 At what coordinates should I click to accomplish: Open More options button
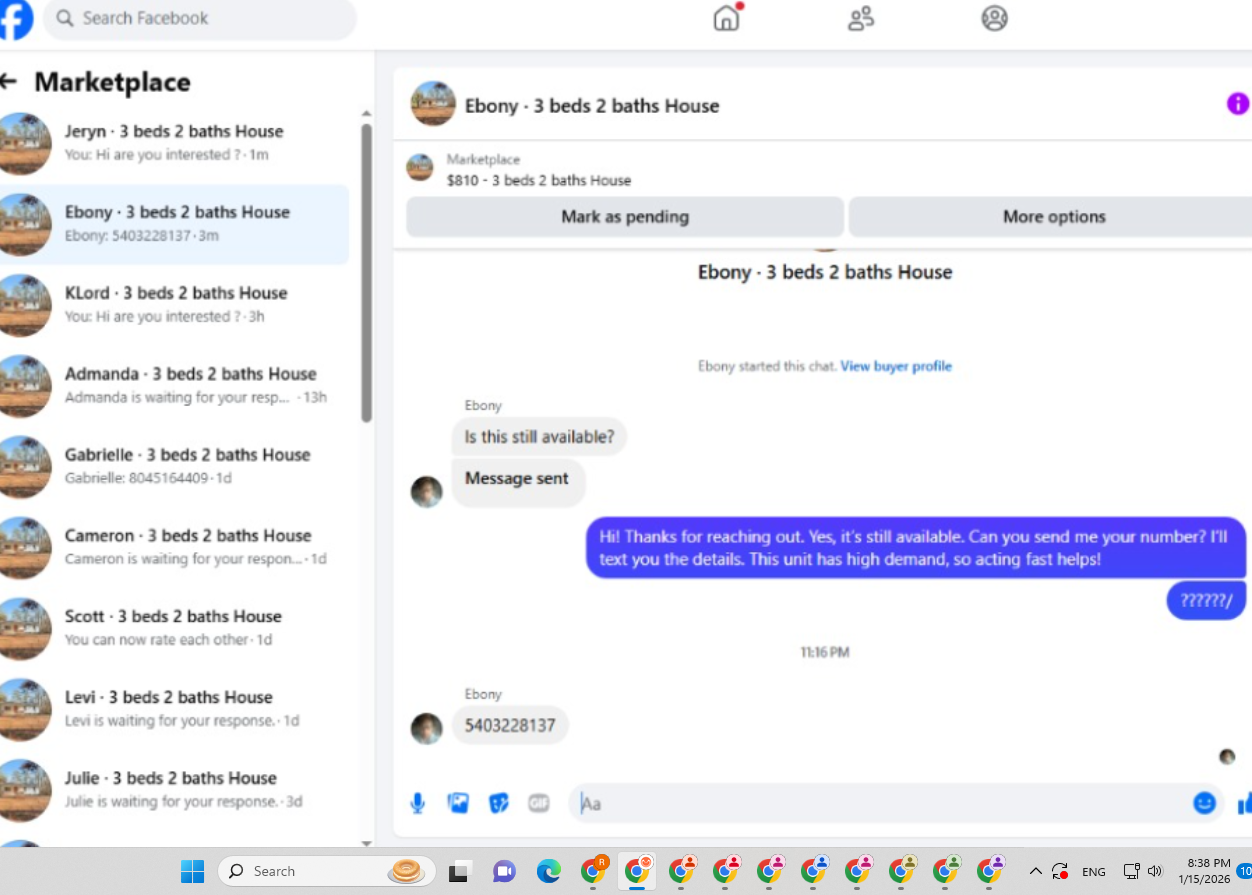coord(1052,216)
